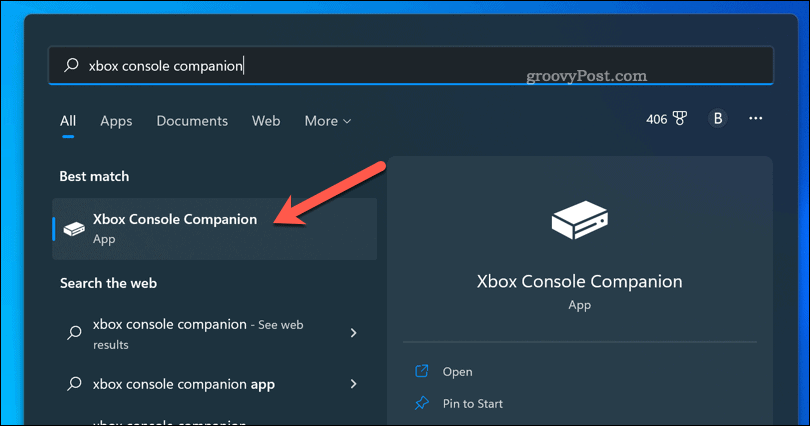Open Xbox Console Companion best match result
Image resolution: width=810 pixels, height=426 pixels.
tap(215, 229)
